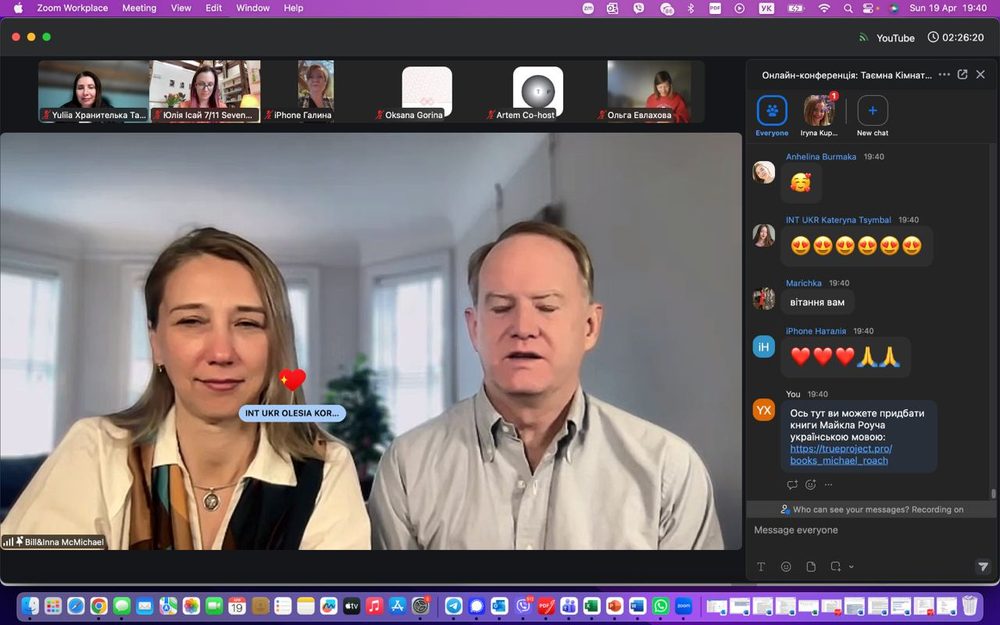Open the Meeting menu in the menu bar
Viewport: 1000px width, 625px height.
pos(139,8)
